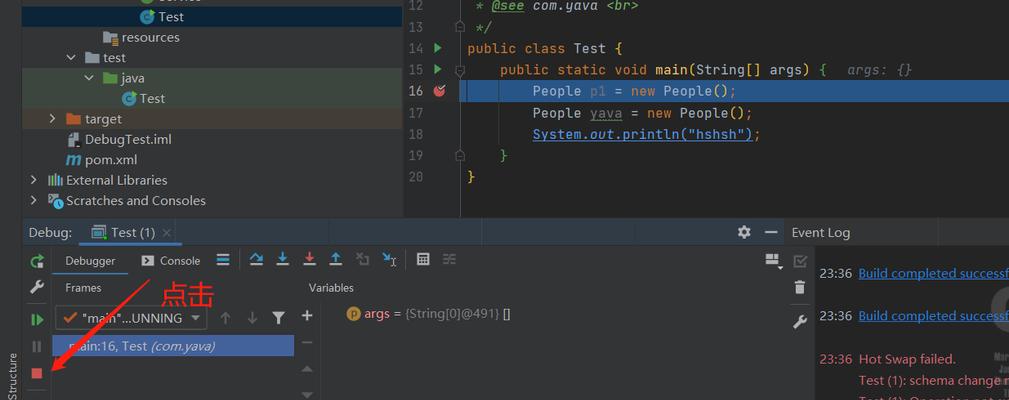Select previous frame up arrow
The width and height of the screenshot is (1009, 400).
[x=225, y=318]
